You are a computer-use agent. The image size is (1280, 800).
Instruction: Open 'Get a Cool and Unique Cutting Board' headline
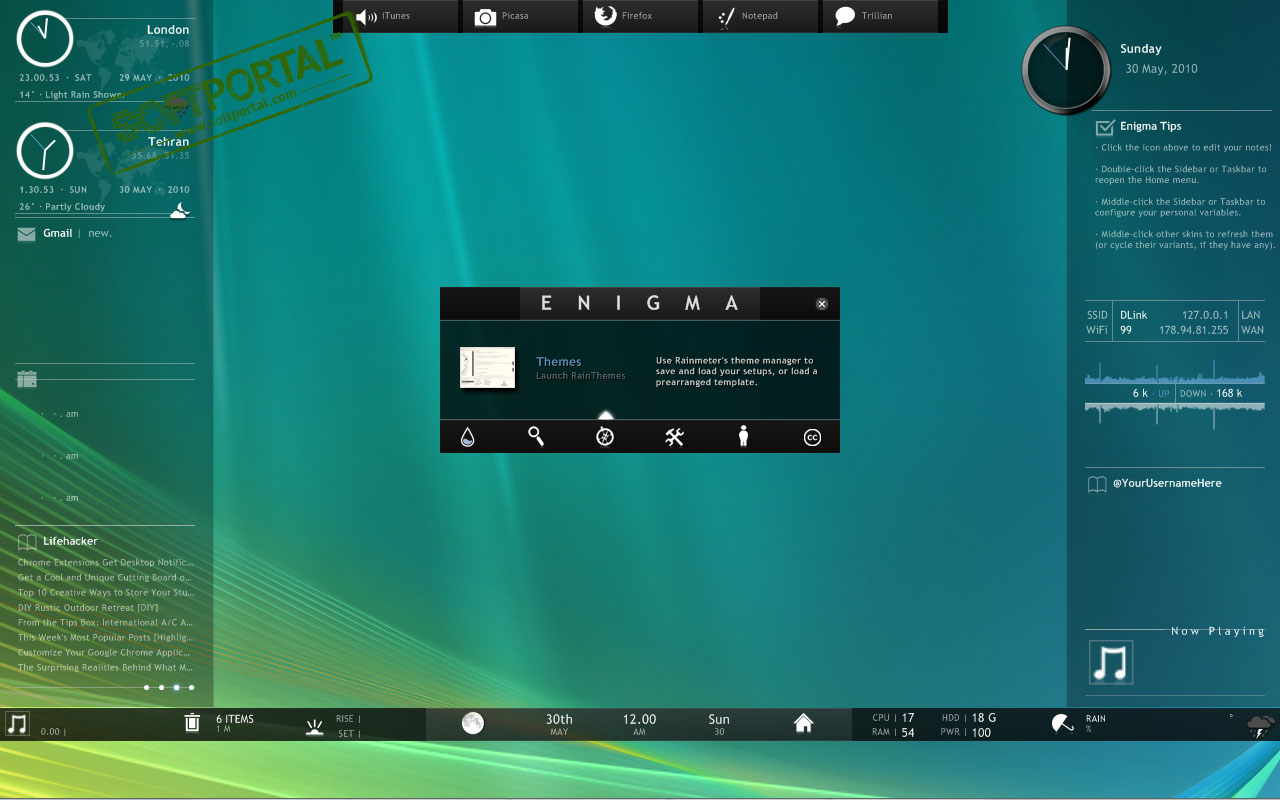click(105, 578)
